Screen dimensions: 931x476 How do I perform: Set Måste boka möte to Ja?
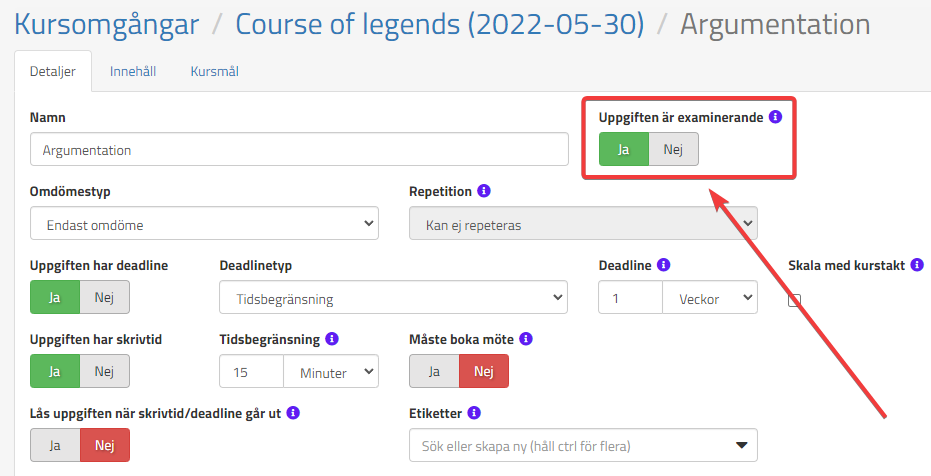click(x=434, y=371)
